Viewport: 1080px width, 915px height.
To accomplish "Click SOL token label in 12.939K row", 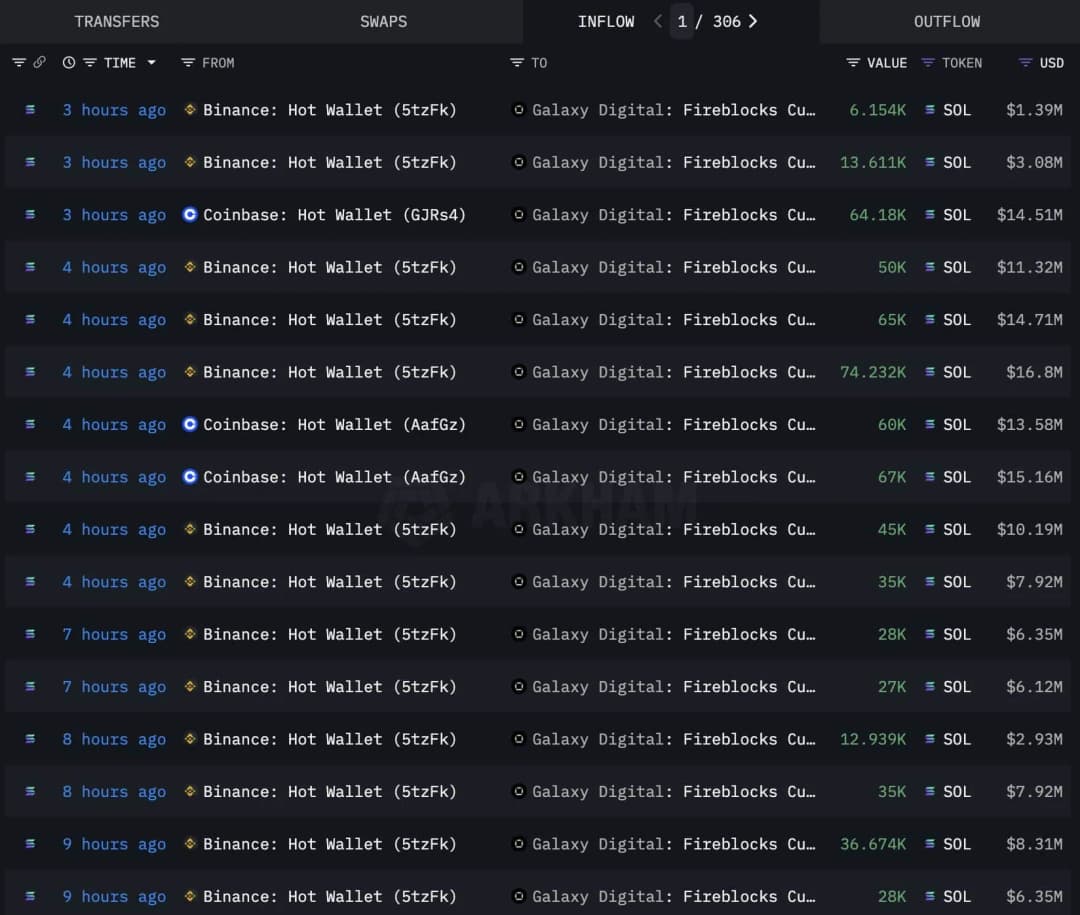I will click(x=957, y=739).
